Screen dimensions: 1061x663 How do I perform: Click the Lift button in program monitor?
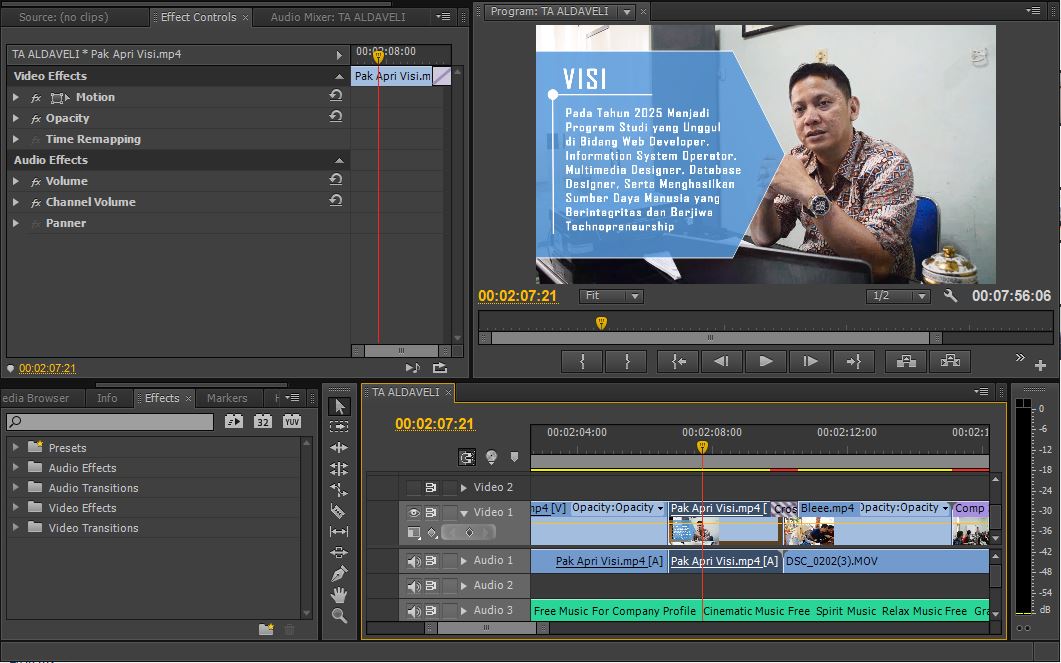905,362
